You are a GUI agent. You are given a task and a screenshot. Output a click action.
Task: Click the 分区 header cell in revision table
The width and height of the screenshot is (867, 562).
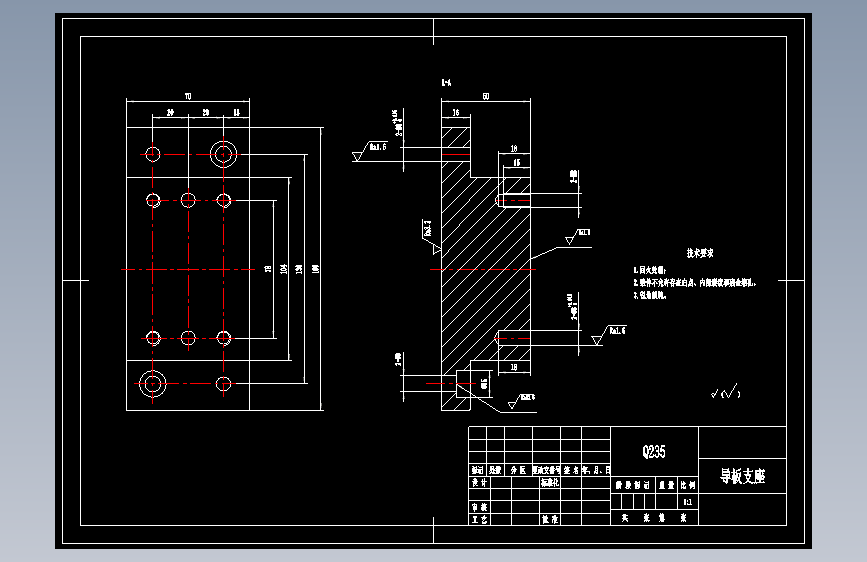[x=518, y=470]
